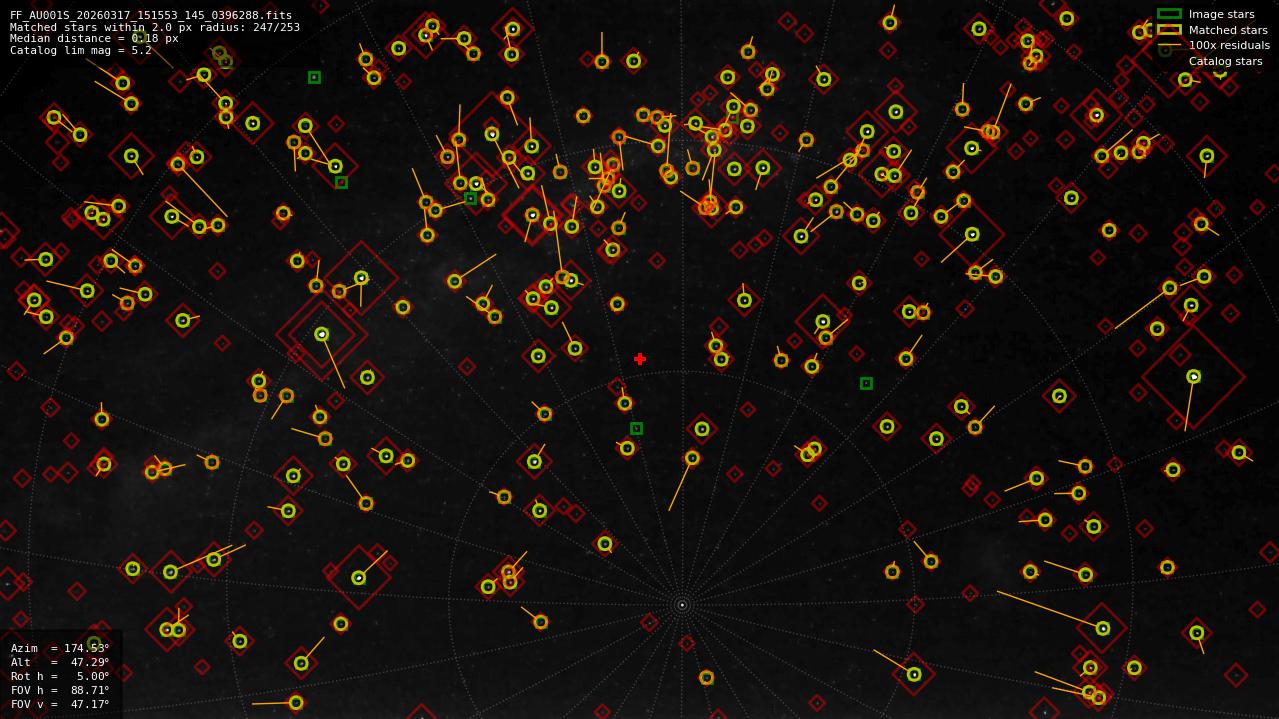This screenshot has width=1279, height=719.
Task: Click the "FOV v = 47.17°" readout
Action: (60, 704)
